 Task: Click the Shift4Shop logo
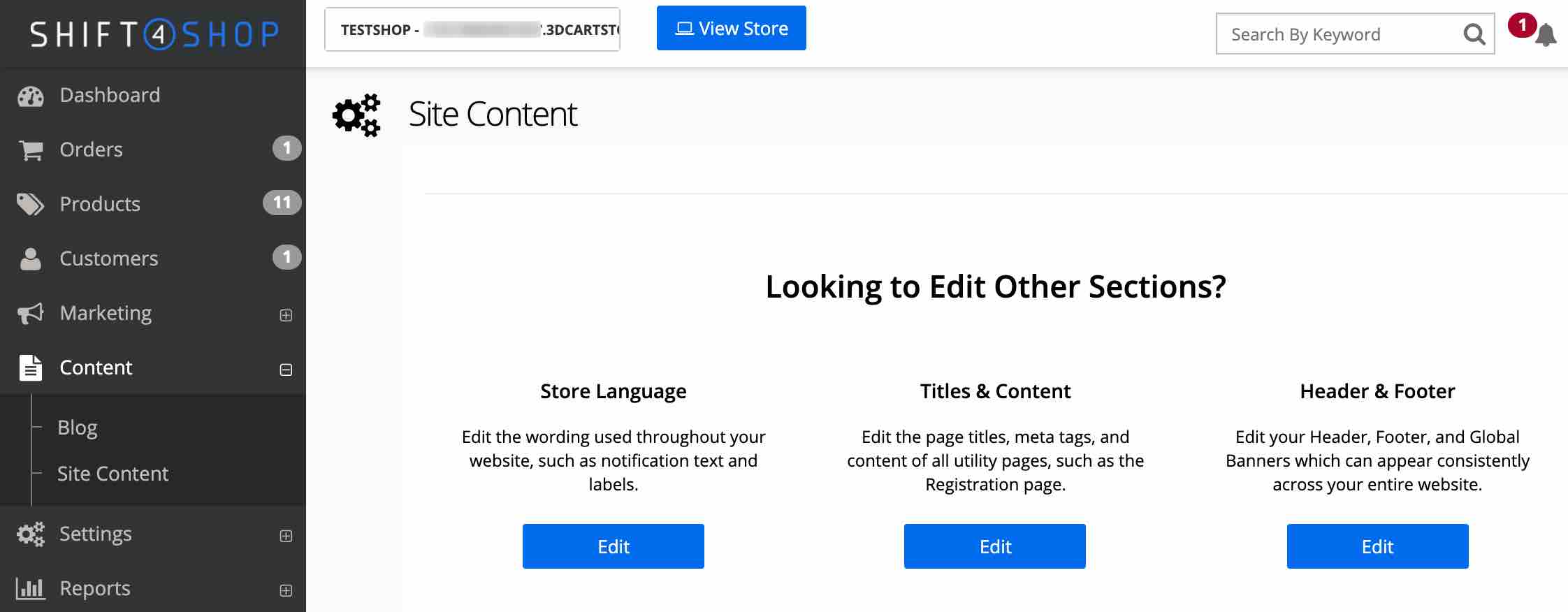154,34
